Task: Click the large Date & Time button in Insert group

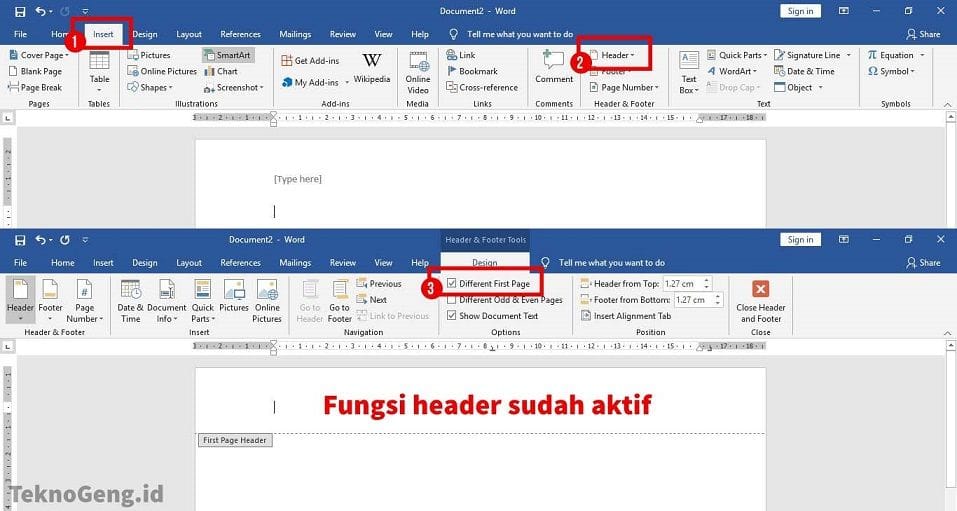Action: pyautogui.click(x=130, y=300)
